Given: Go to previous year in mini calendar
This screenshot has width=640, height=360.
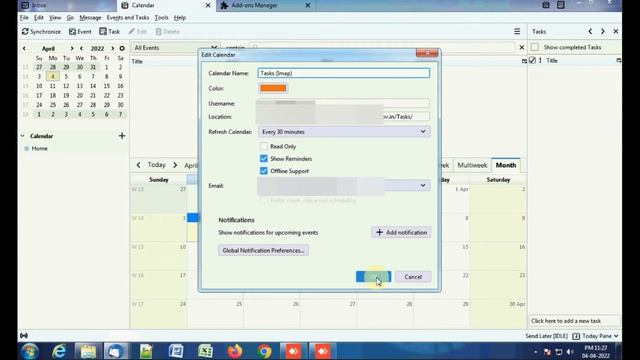Looking at the screenshot, I should click(81, 48).
